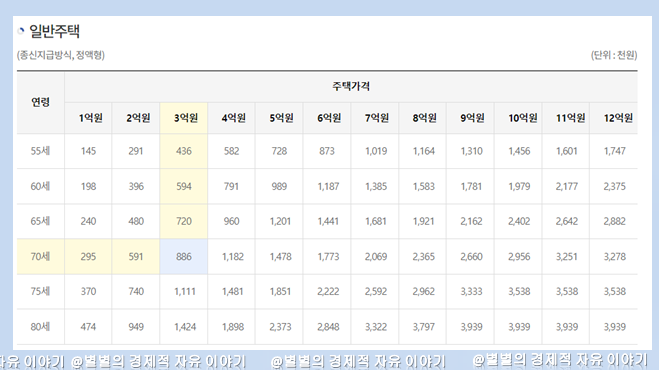Click the cell with value 2,222

[x=327, y=291]
